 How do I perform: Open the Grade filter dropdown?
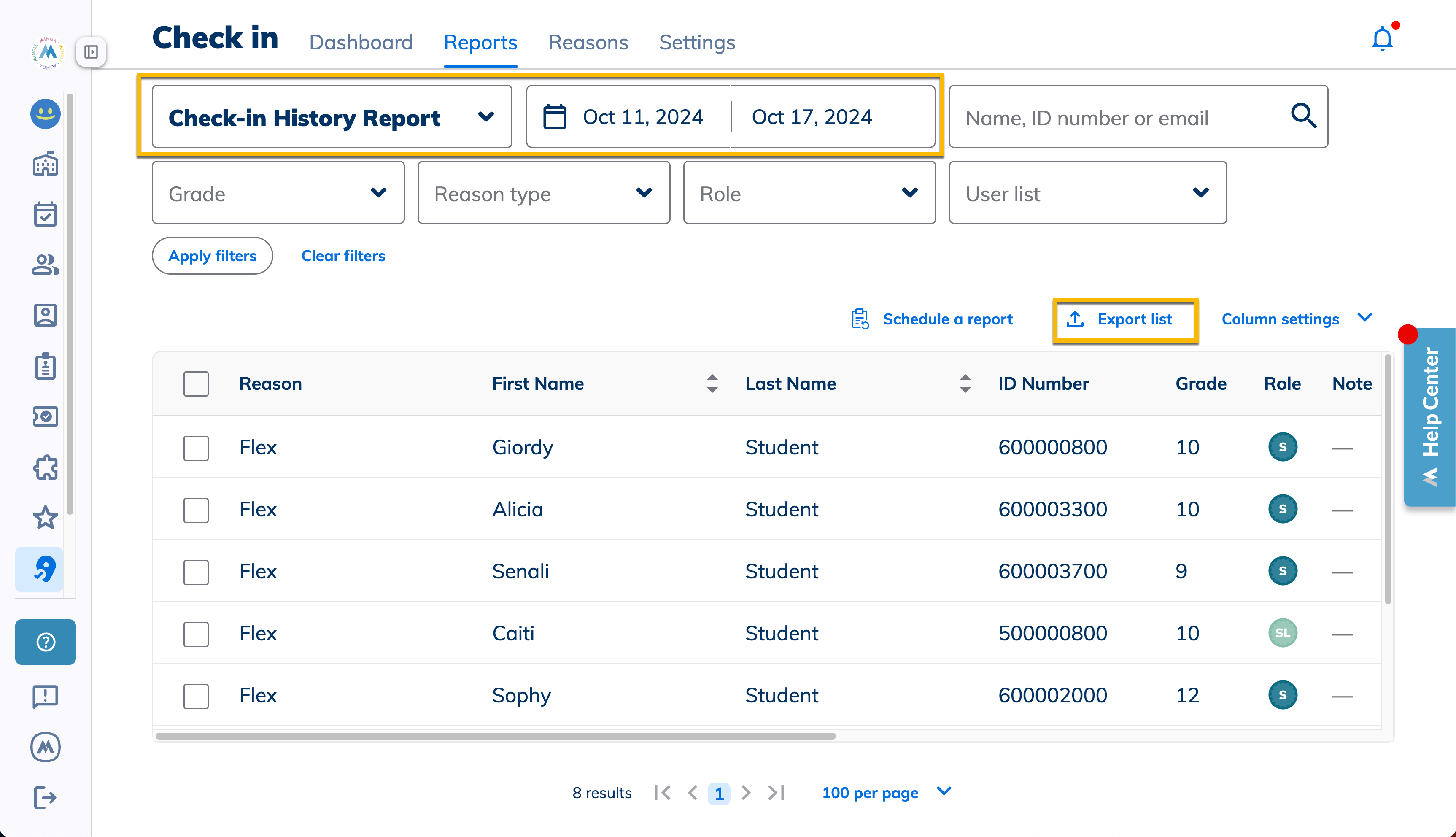point(278,192)
